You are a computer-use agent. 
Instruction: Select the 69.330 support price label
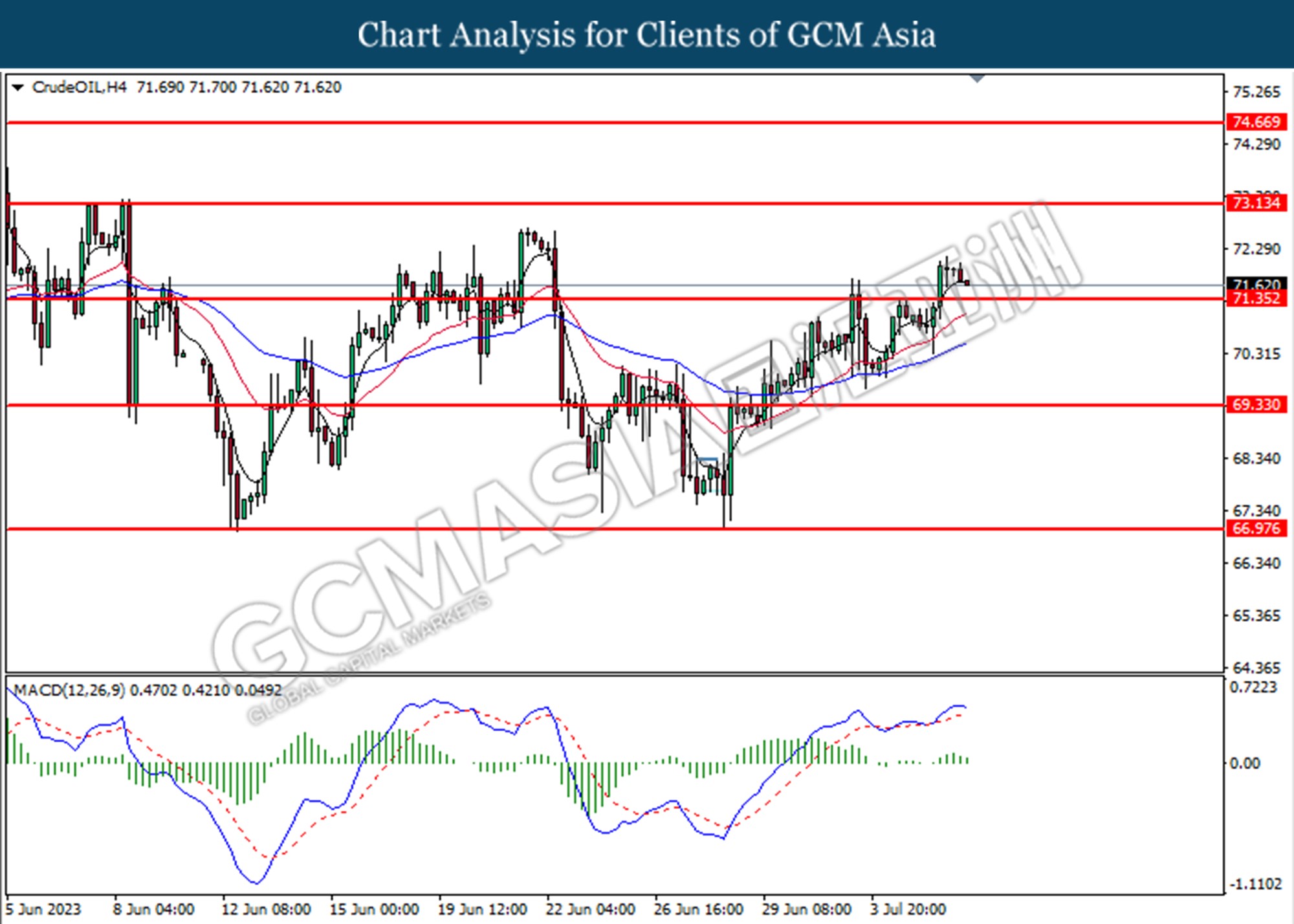pyautogui.click(x=1256, y=404)
